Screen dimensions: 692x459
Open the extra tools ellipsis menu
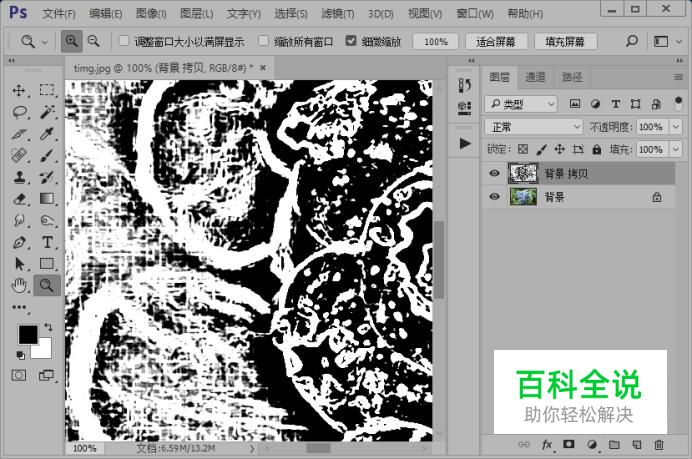point(19,307)
